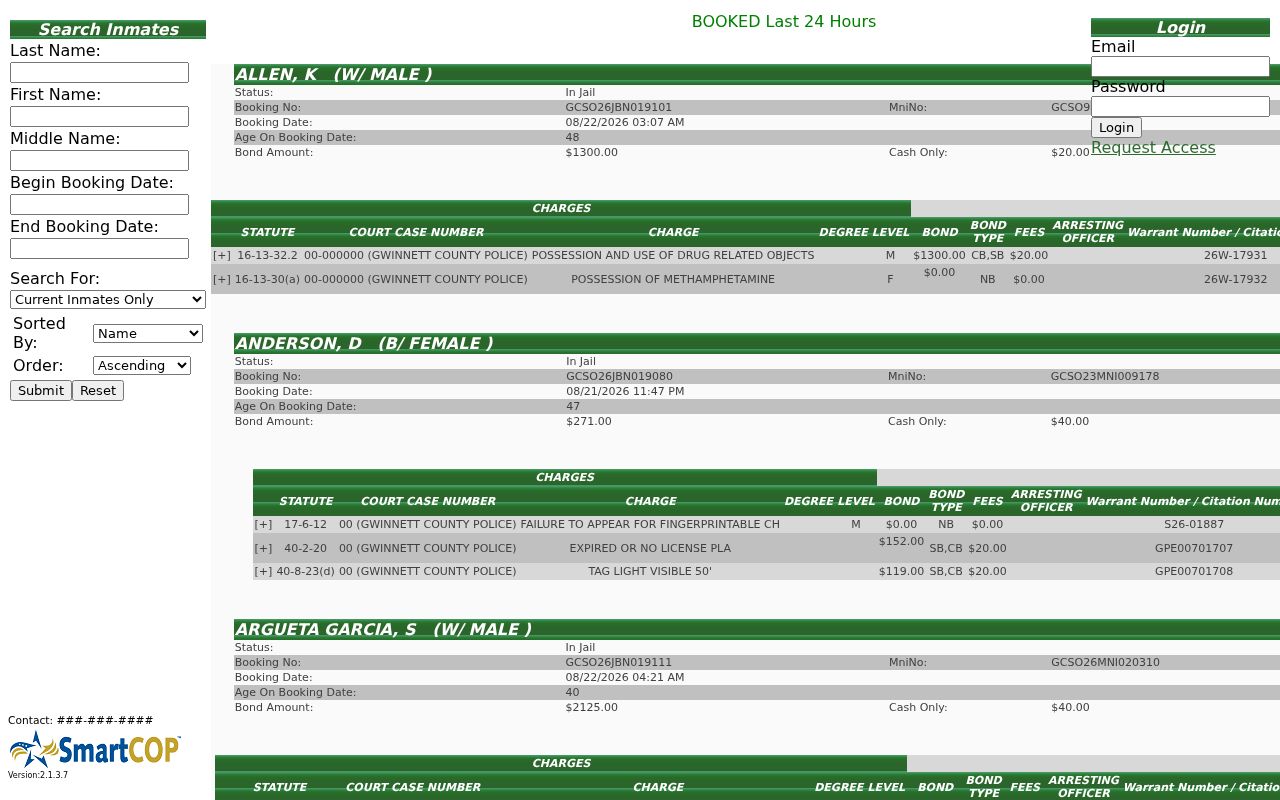
Task: Open the Order dropdown
Action: click(x=142, y=365)
